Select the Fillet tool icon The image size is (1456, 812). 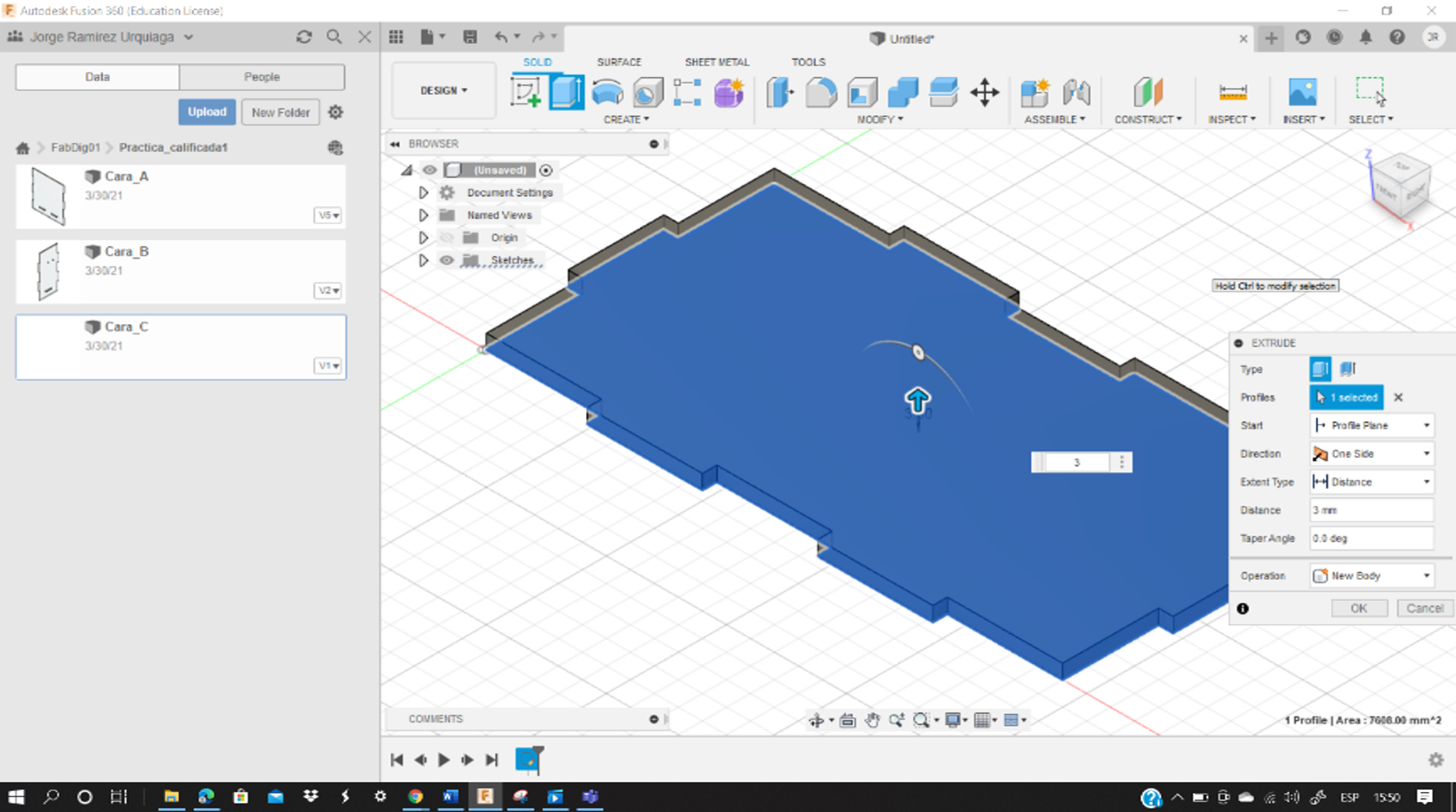[821, 93]
